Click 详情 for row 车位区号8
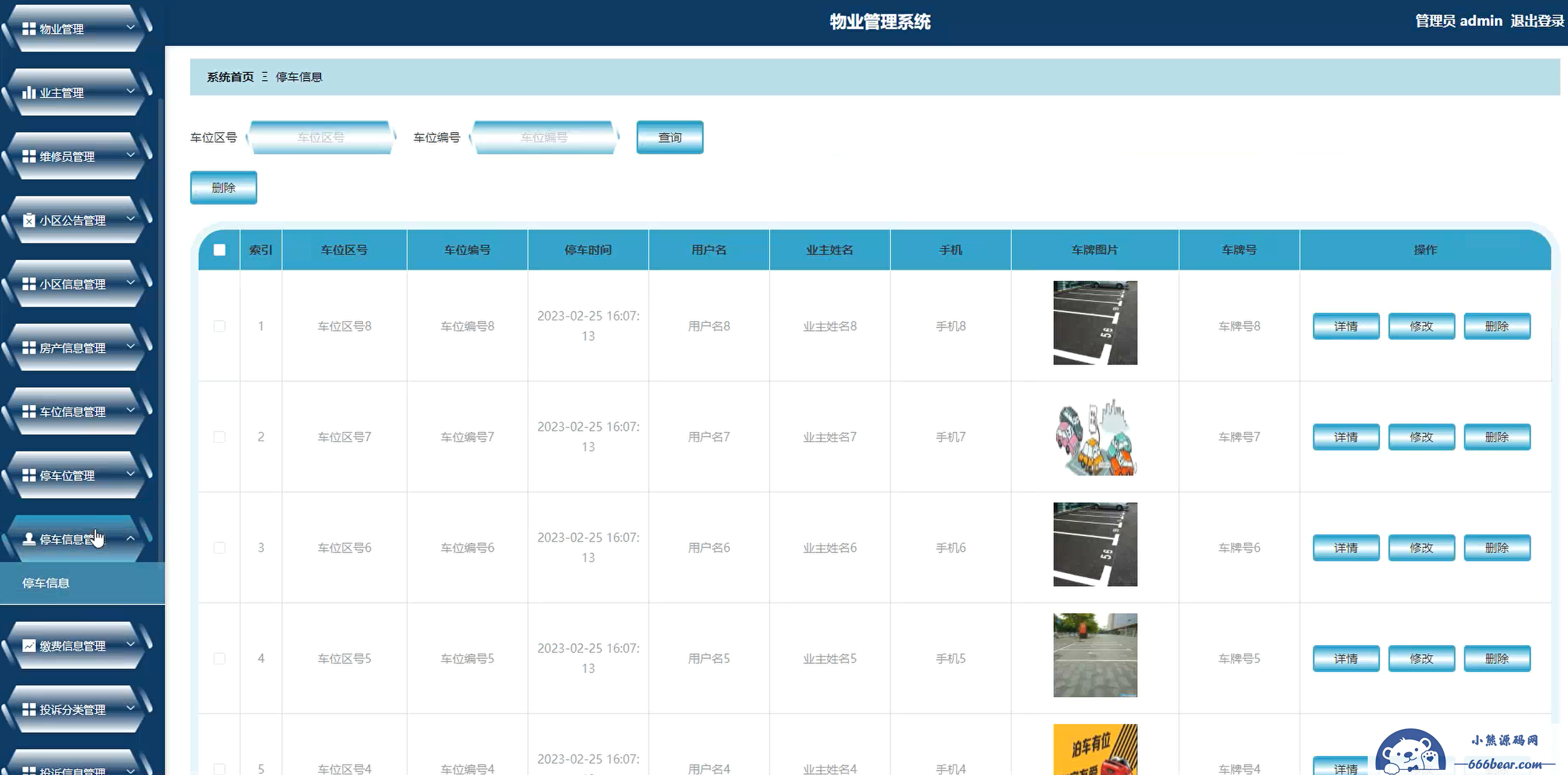1568x775 pixels. pos(1346,326)
